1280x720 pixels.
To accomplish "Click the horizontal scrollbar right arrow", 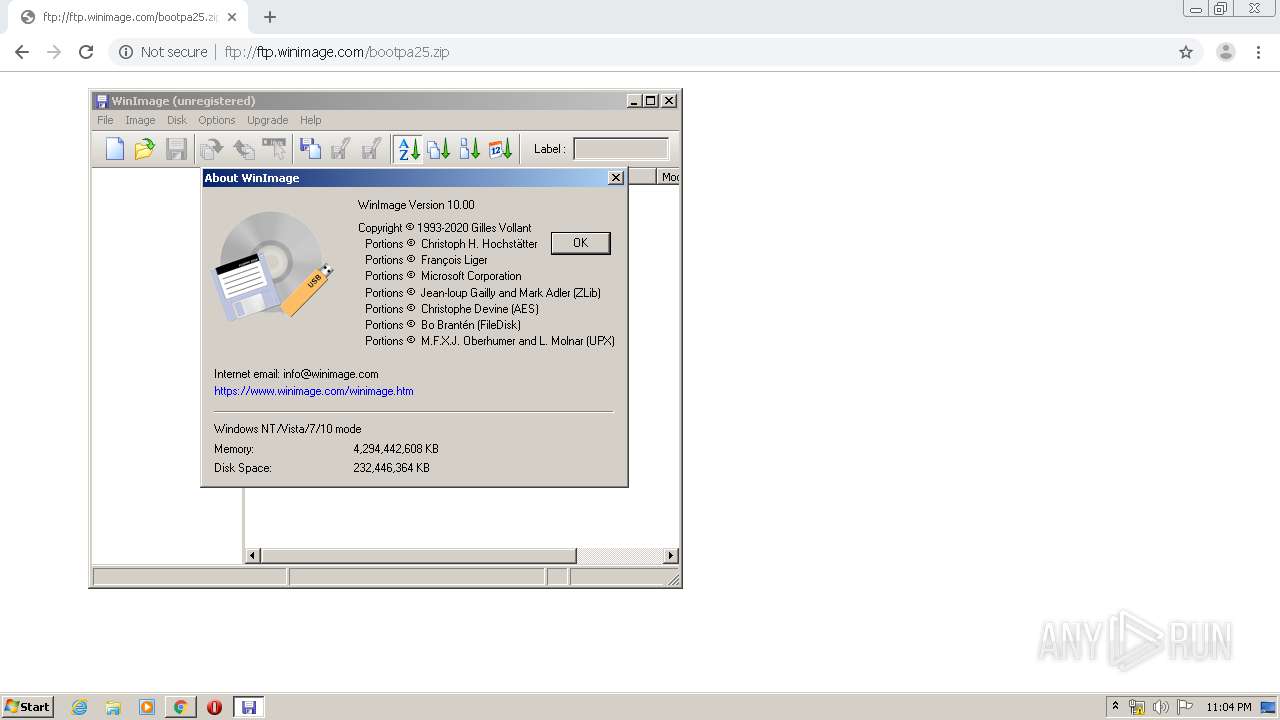I will 671,555.
